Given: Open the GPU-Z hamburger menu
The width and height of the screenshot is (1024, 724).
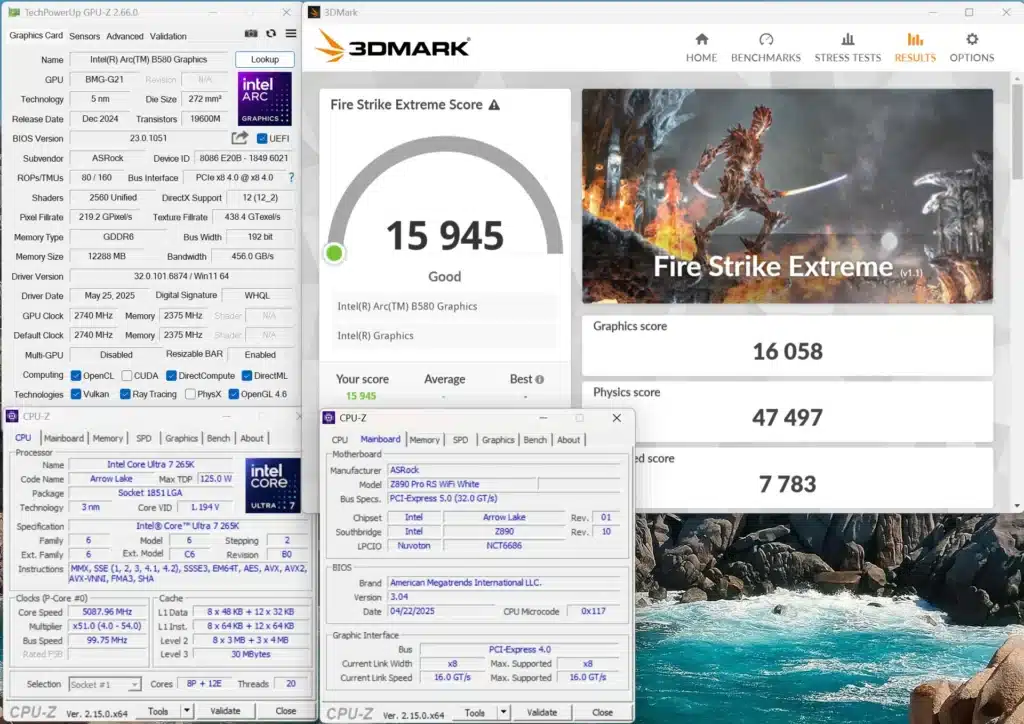Looking at the screenshot, I should coord(291,34).
